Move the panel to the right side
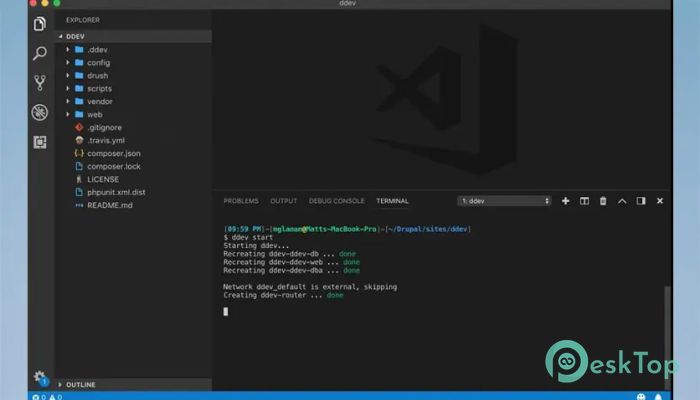700x400 pixels. coord(641,201)
